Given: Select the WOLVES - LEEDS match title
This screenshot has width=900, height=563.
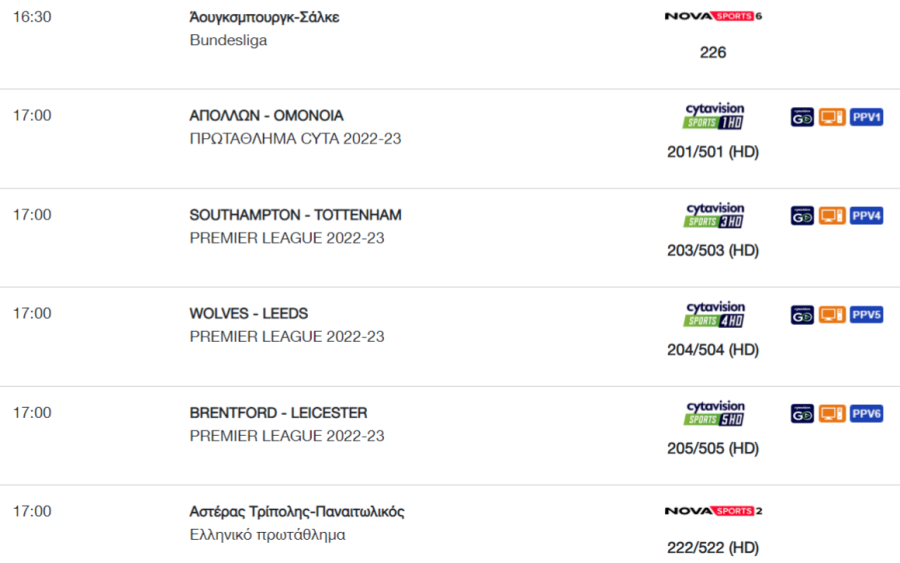Looking at the screenshot, I should click(x=249, y=313).
